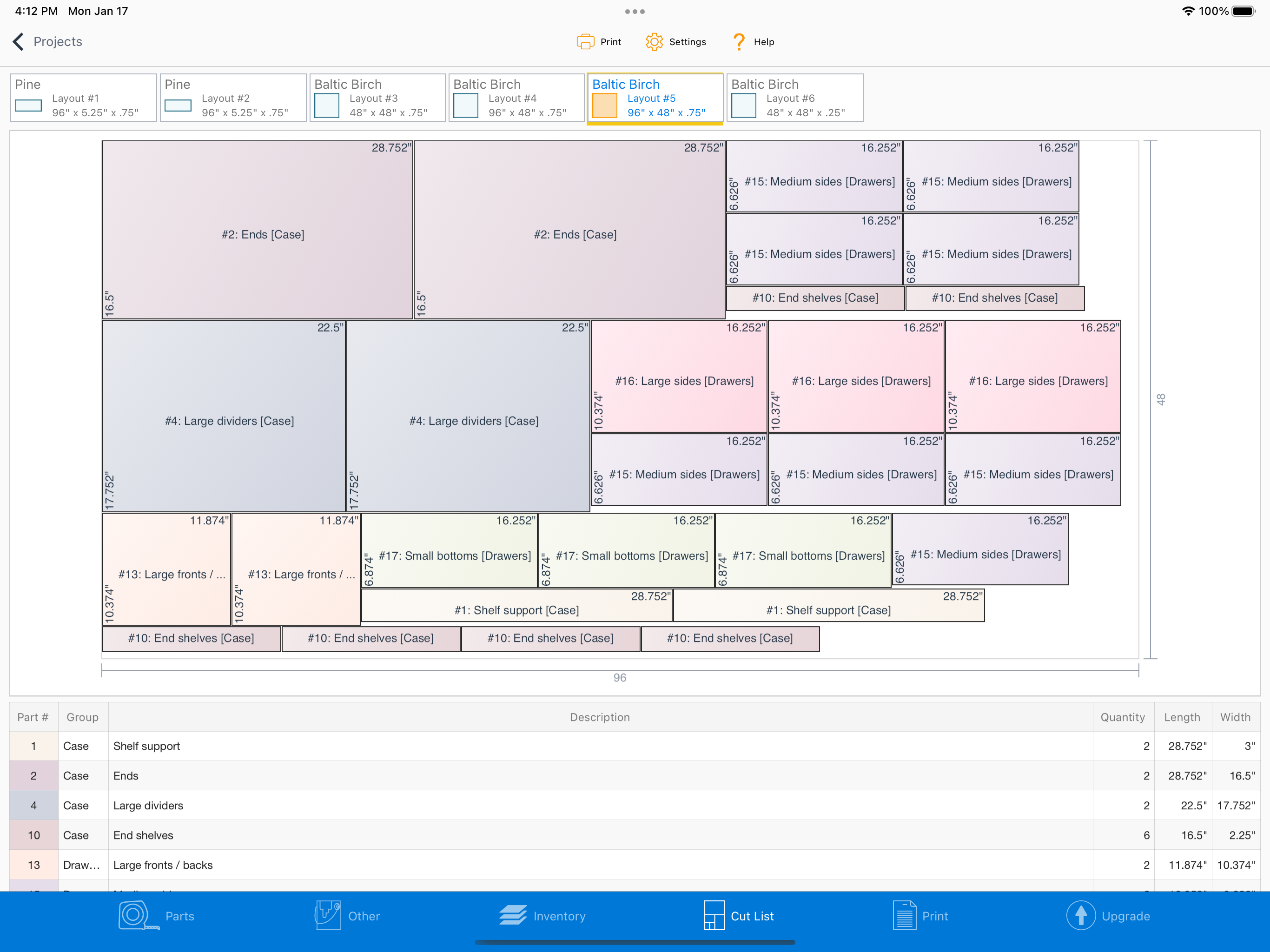Select the right #4: Large dividers panel
Viewport: 1270px width, 952px height.
click(x=469, y=416)
